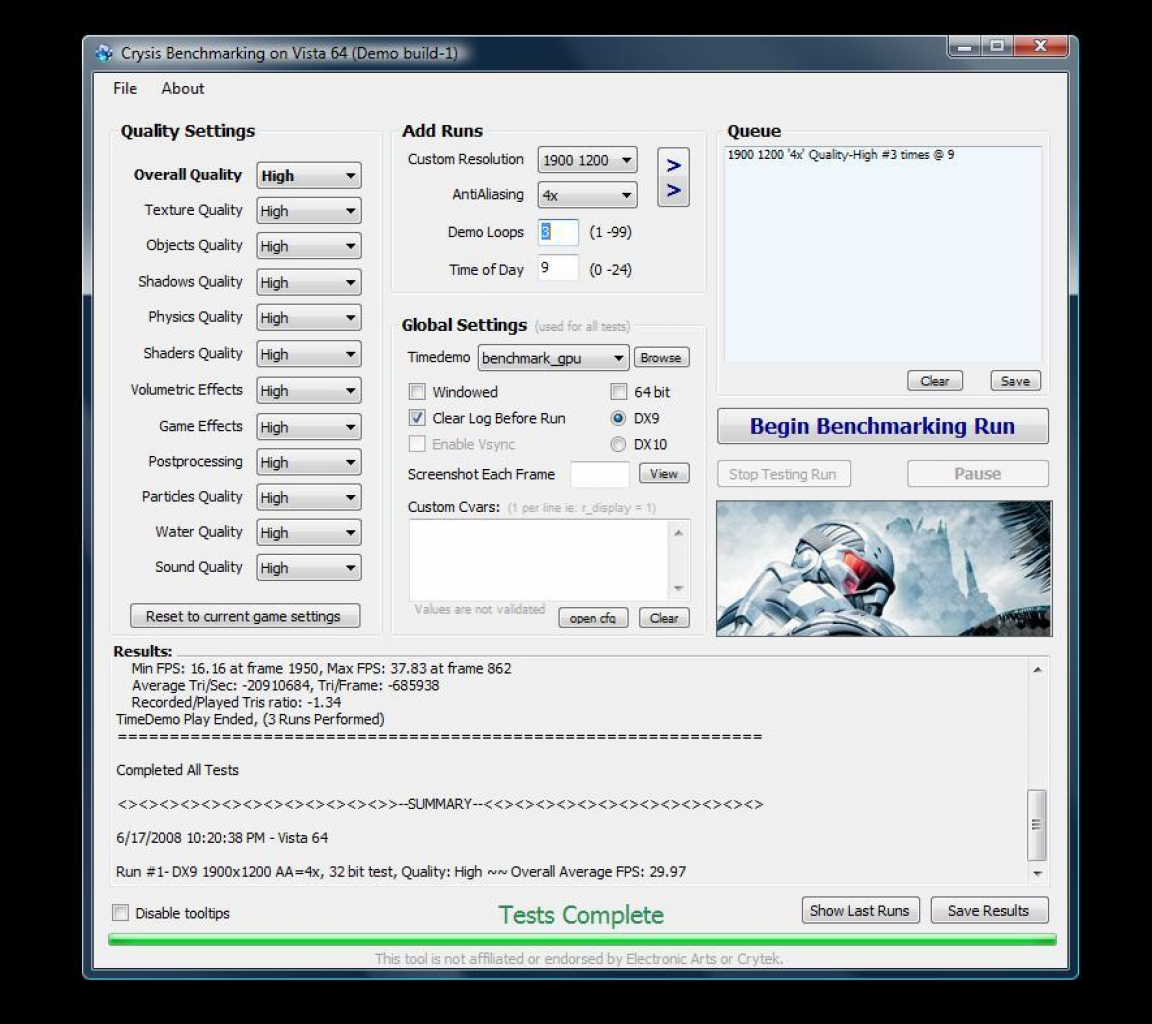The width and height of the screenshot is (1152, 1024).
Task: Open the Sound Quality dropdown
Action: (x=309, y=568)
